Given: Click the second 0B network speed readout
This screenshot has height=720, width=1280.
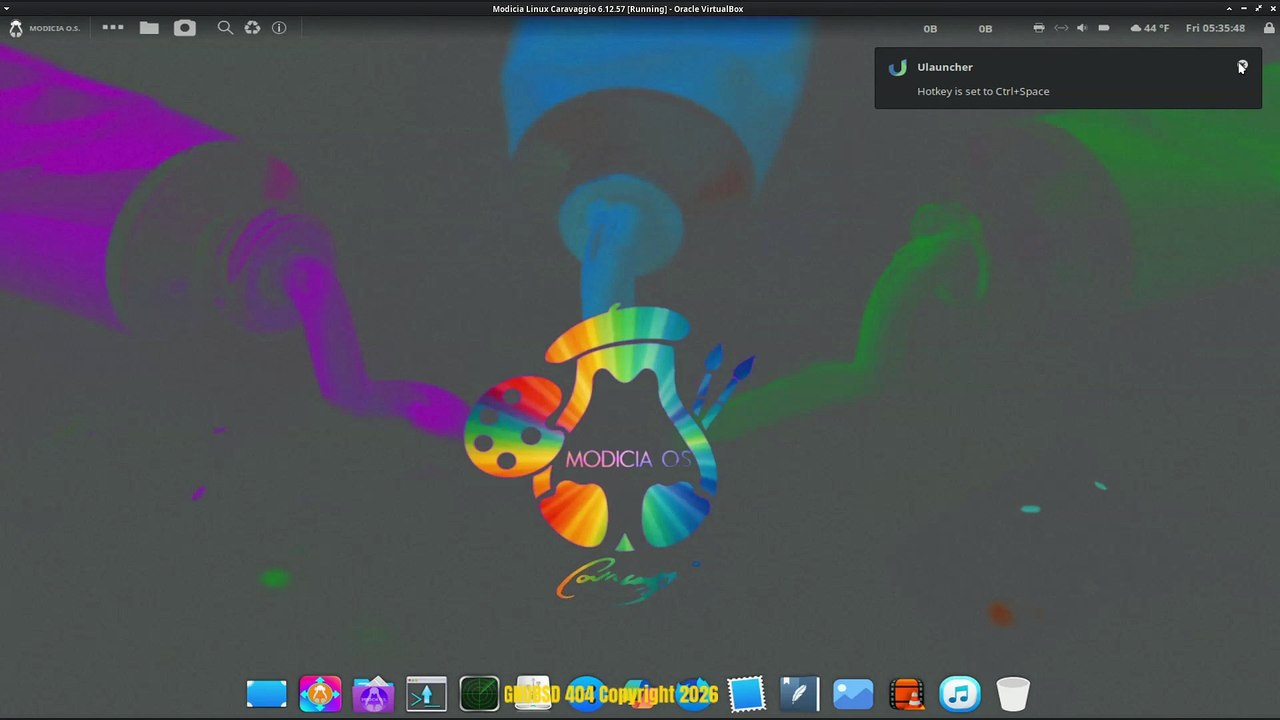Looking at the screenshot, I should [x=985, y=29].
